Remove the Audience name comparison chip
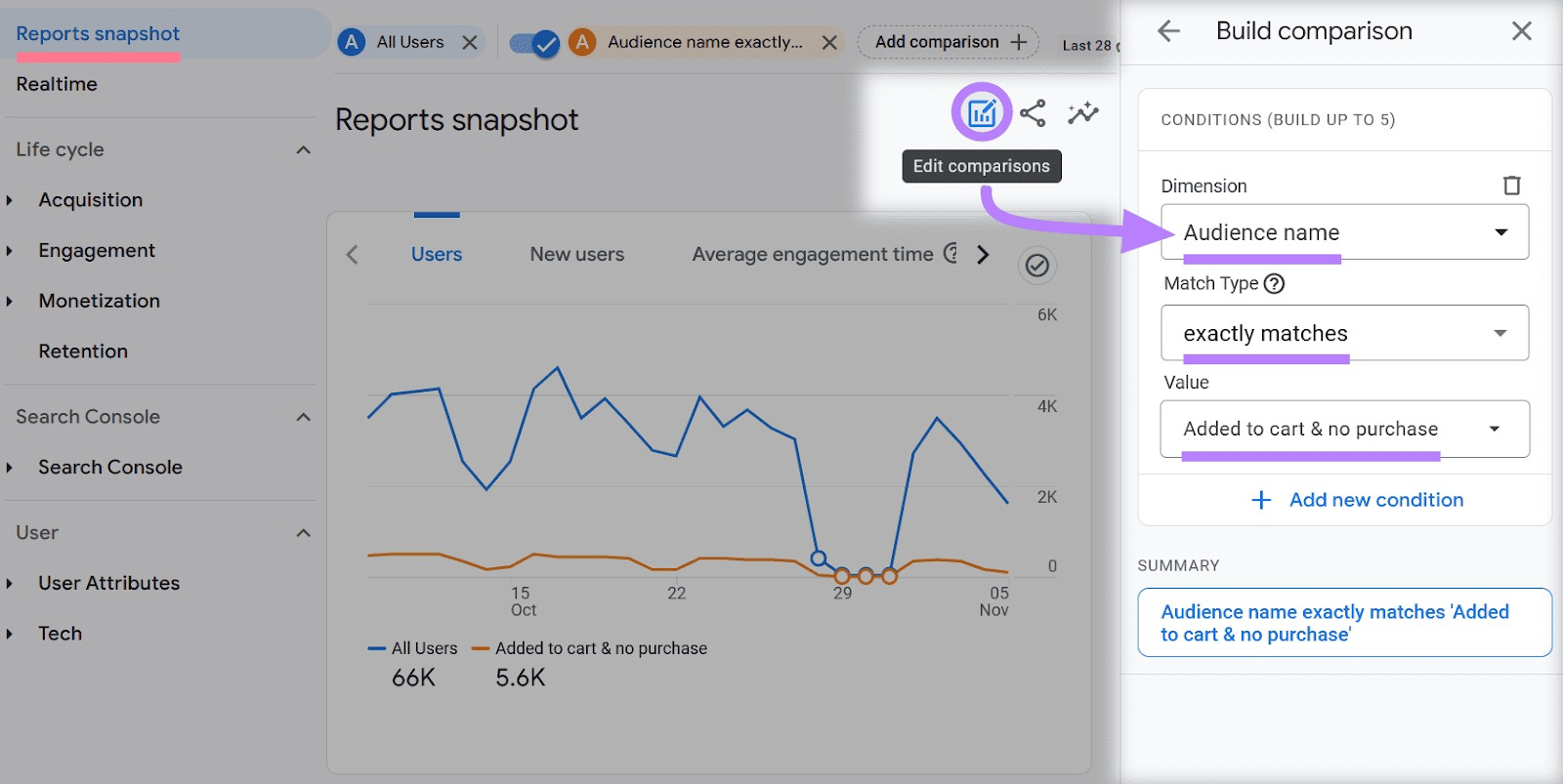 (829, 43)
